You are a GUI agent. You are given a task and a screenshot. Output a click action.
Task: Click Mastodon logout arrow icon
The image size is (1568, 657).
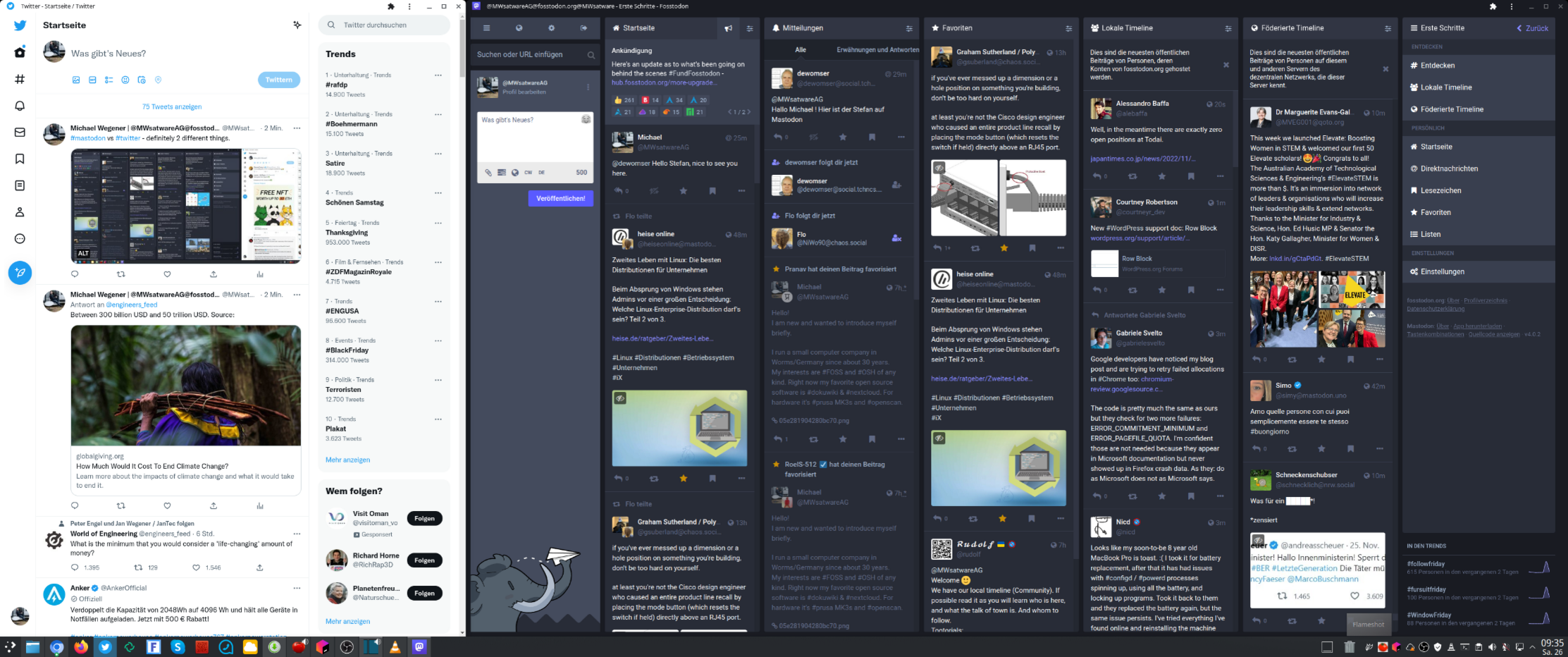point(584,28)
